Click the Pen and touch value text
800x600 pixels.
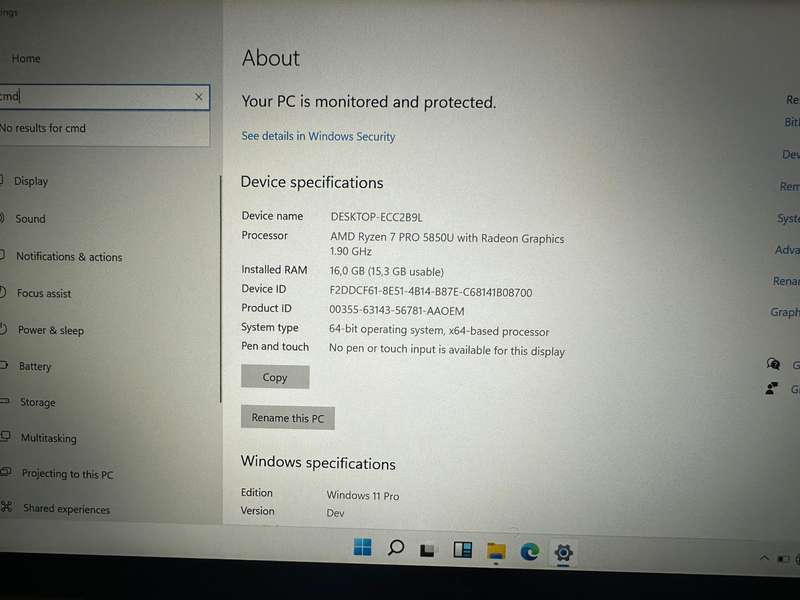point(447,351)
